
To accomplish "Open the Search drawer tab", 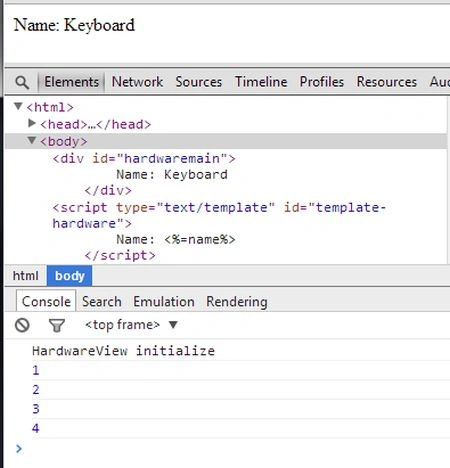I will point(102,302).
